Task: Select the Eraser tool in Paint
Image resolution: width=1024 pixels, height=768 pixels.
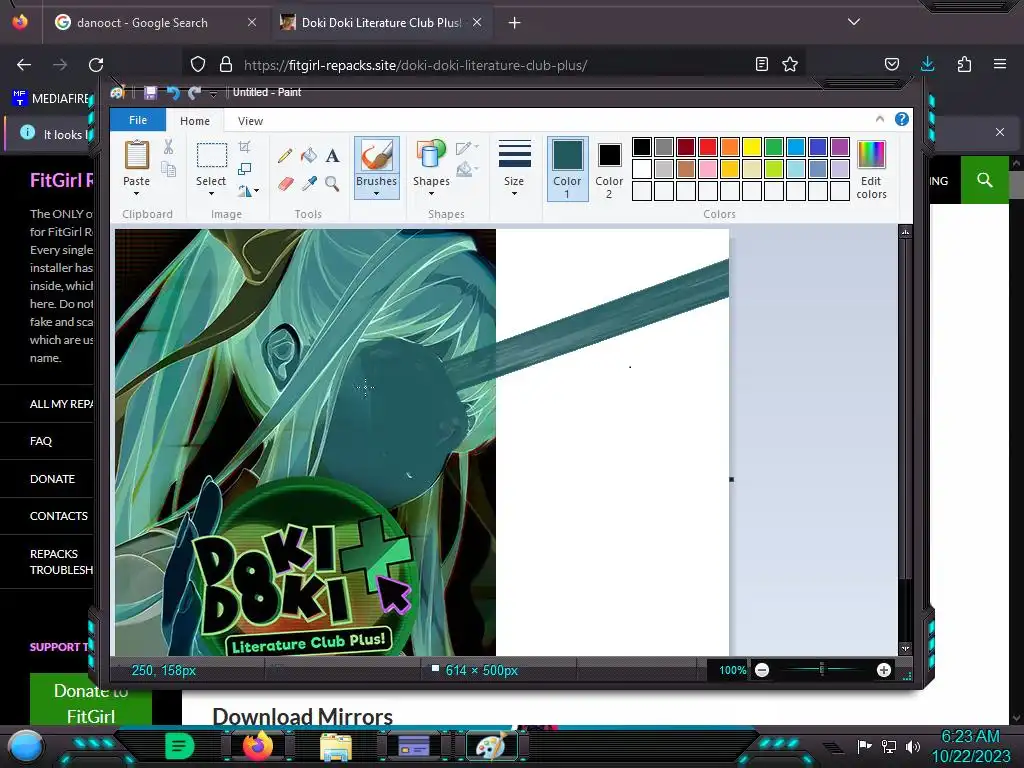Action: pos(285,184)
